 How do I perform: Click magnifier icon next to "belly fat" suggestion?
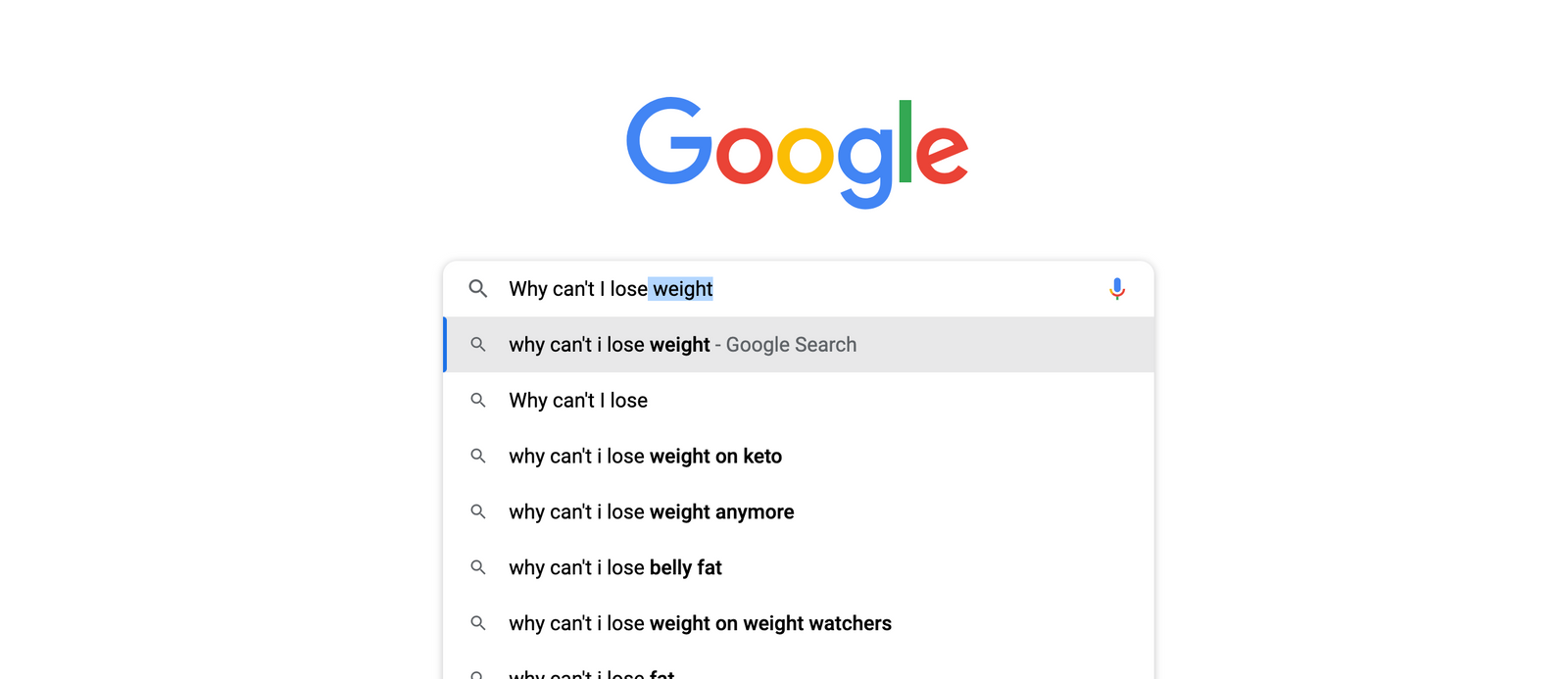[x=478, y=568]
